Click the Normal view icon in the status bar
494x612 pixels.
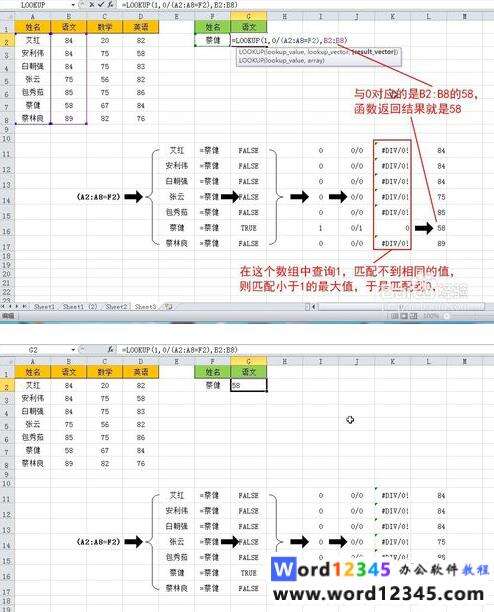(395, 316)
